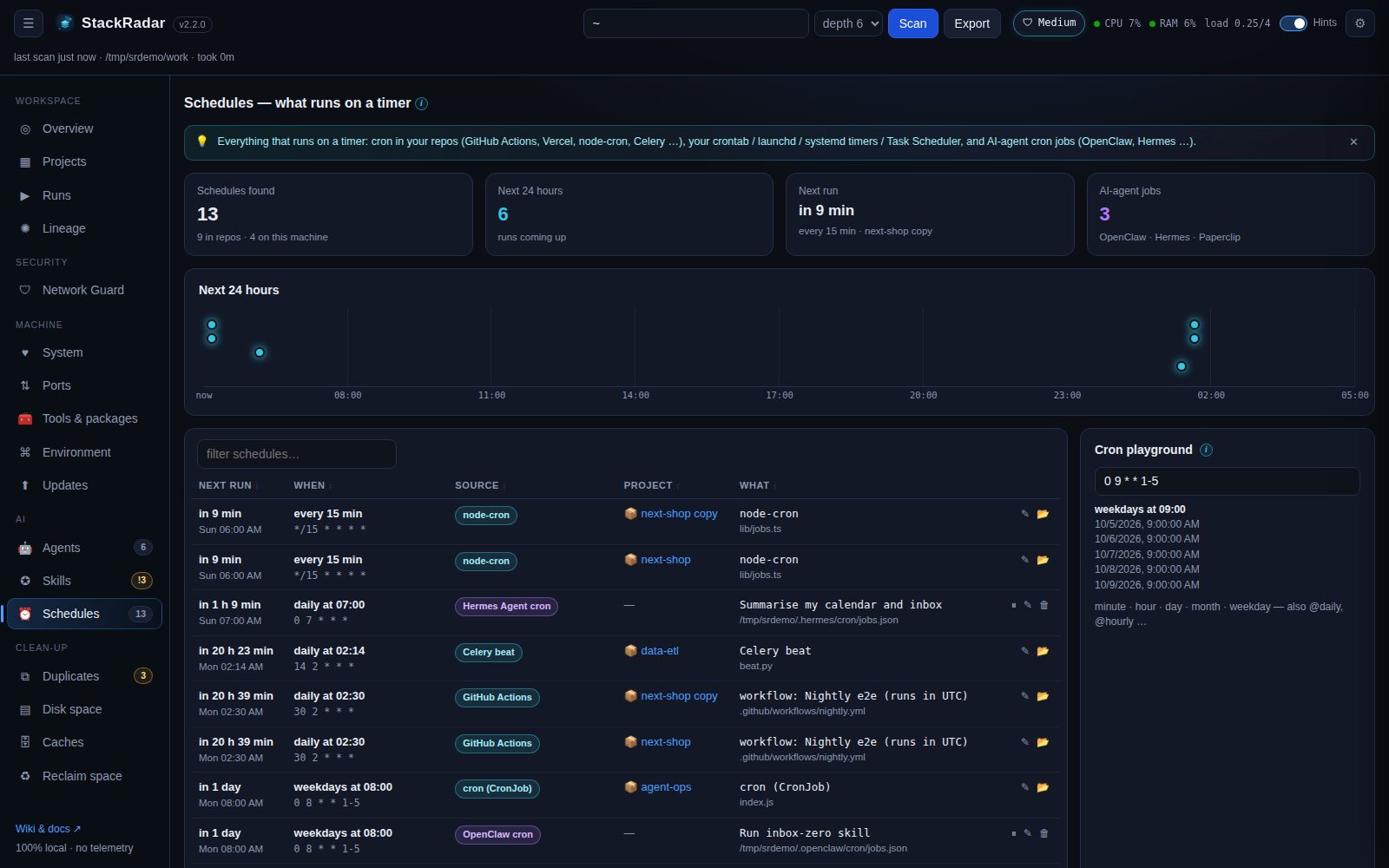Viewport: 1389px width, 868px height.
Task: Open the folder for the agent-ops CronJob row
Action: click(1043, 787)
